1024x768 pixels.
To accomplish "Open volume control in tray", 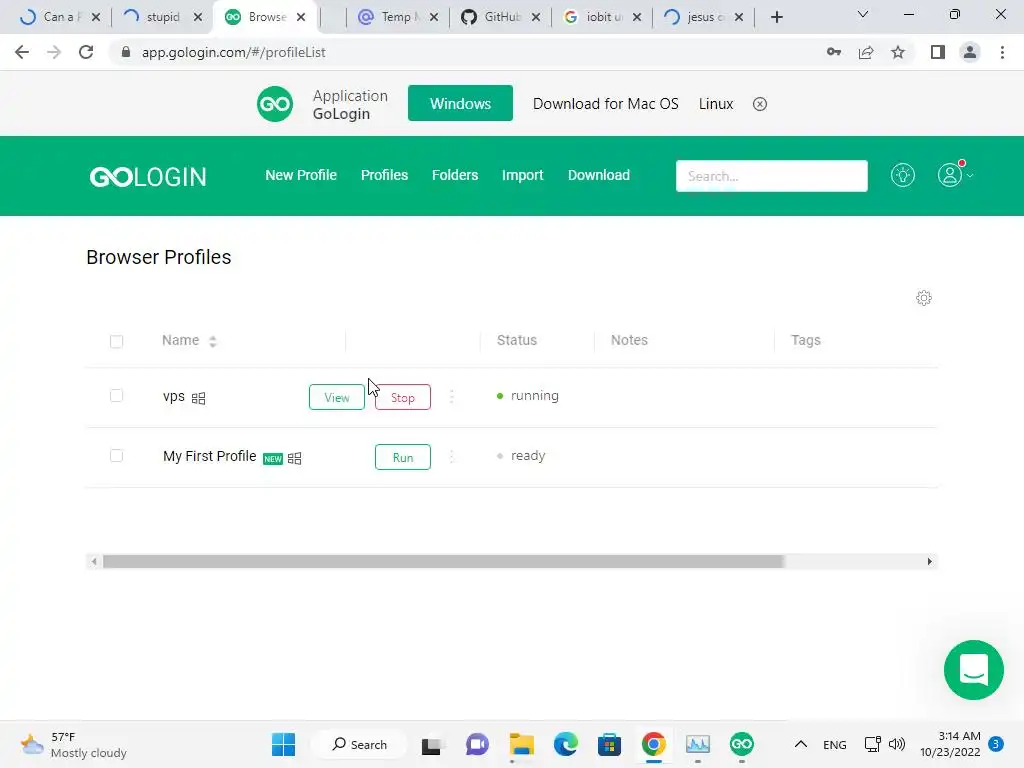I will coord(897,744).
